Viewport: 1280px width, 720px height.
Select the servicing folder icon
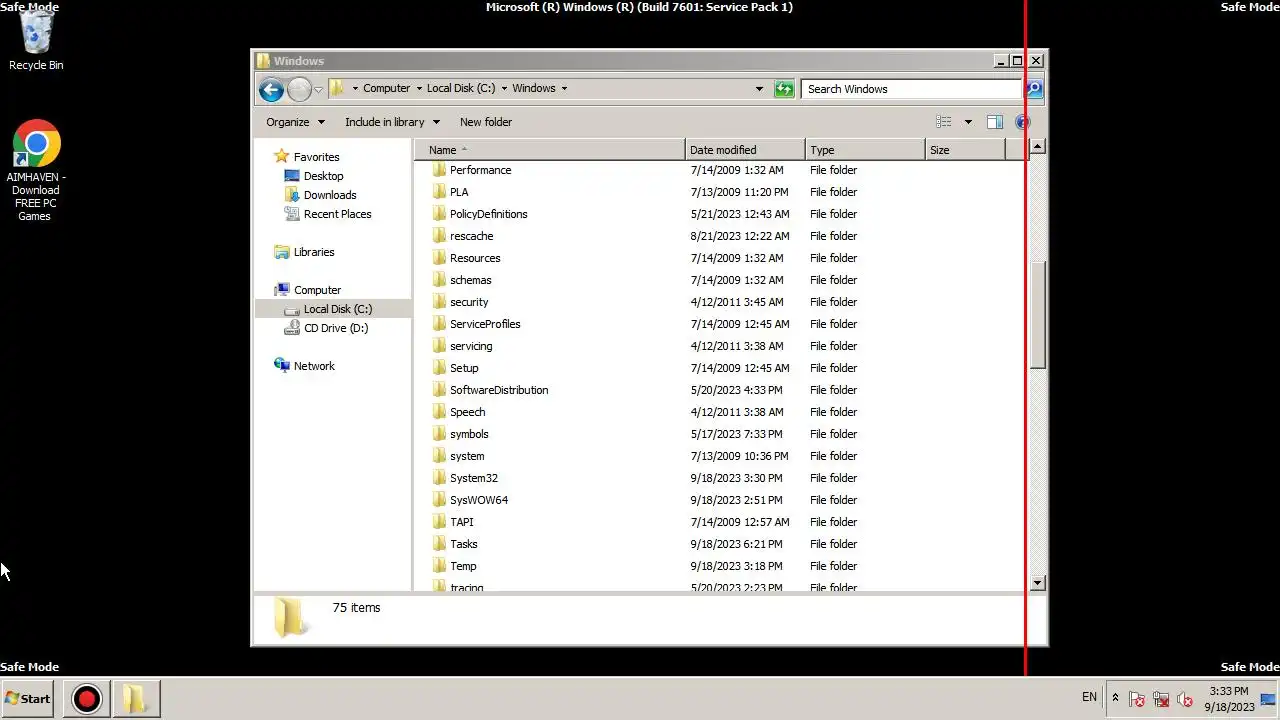pos(439,346)
